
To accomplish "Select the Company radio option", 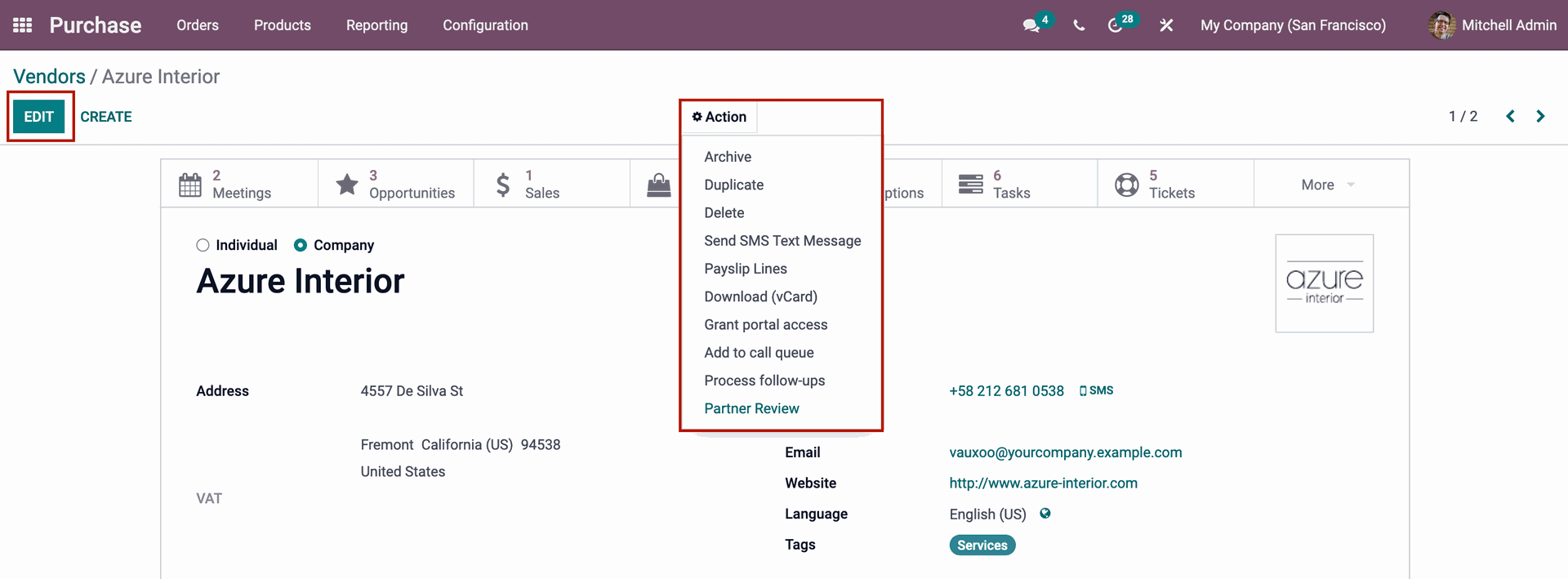I will click(x=301, y=245).
